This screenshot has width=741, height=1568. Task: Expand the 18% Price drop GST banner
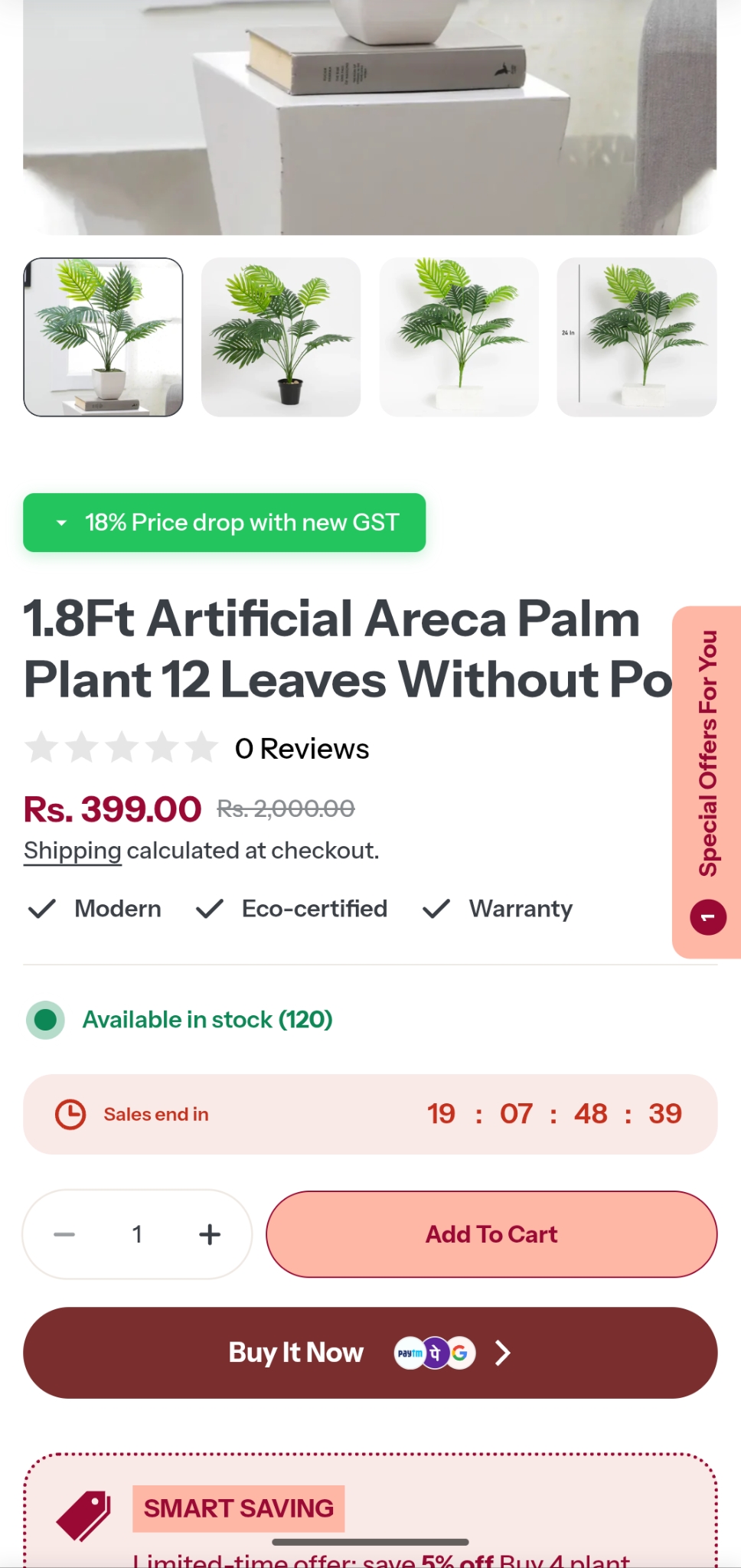coord(224,523)
